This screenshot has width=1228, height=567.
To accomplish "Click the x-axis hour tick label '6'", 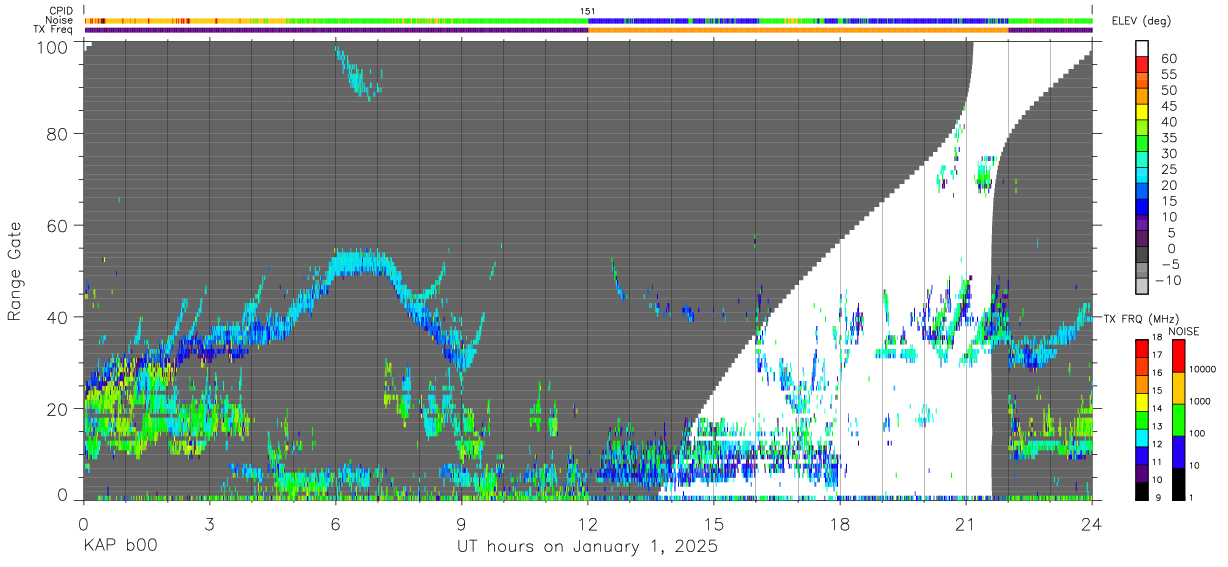I will pos(336,523).
